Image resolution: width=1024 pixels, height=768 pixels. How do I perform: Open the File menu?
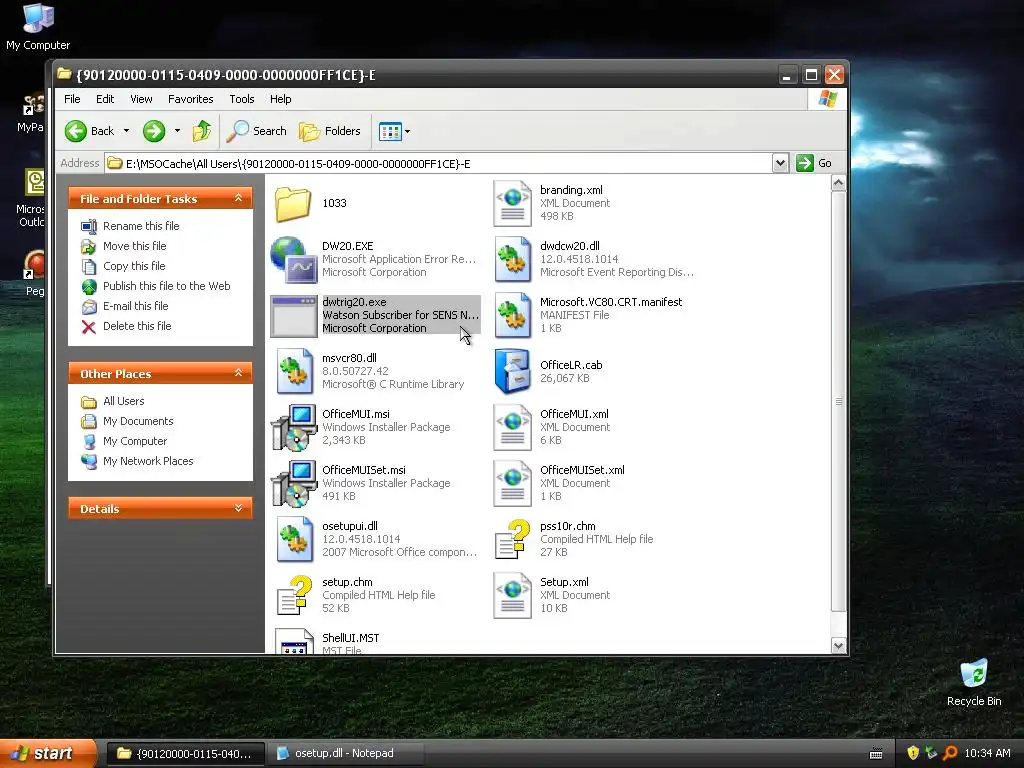(x=72, y=99)
